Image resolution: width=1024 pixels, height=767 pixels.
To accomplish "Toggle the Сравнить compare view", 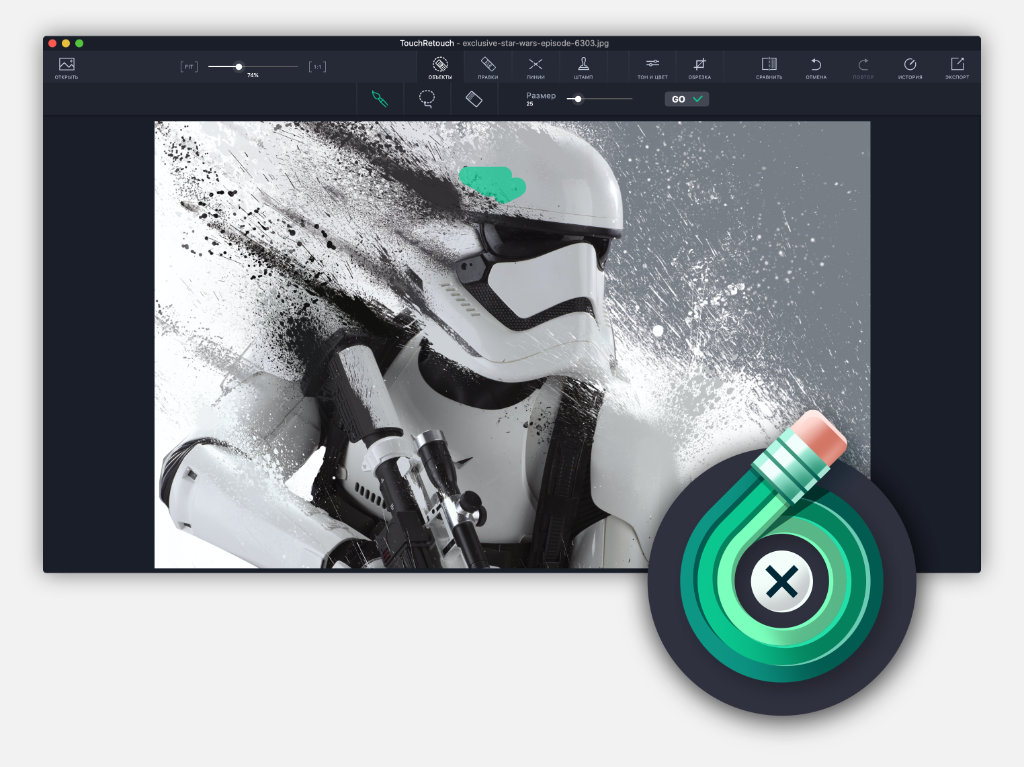I will tap(769, 68).
